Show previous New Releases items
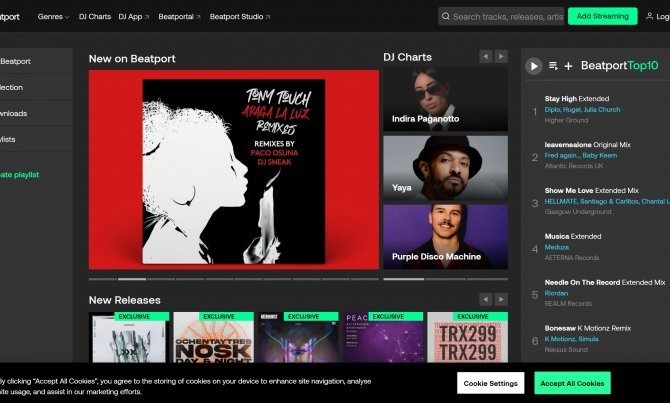 485,299
